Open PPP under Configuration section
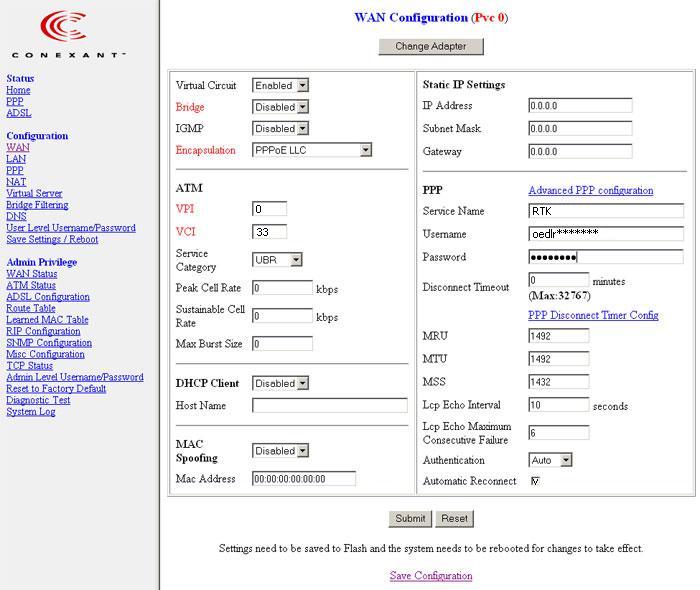 tap(15, 171)
